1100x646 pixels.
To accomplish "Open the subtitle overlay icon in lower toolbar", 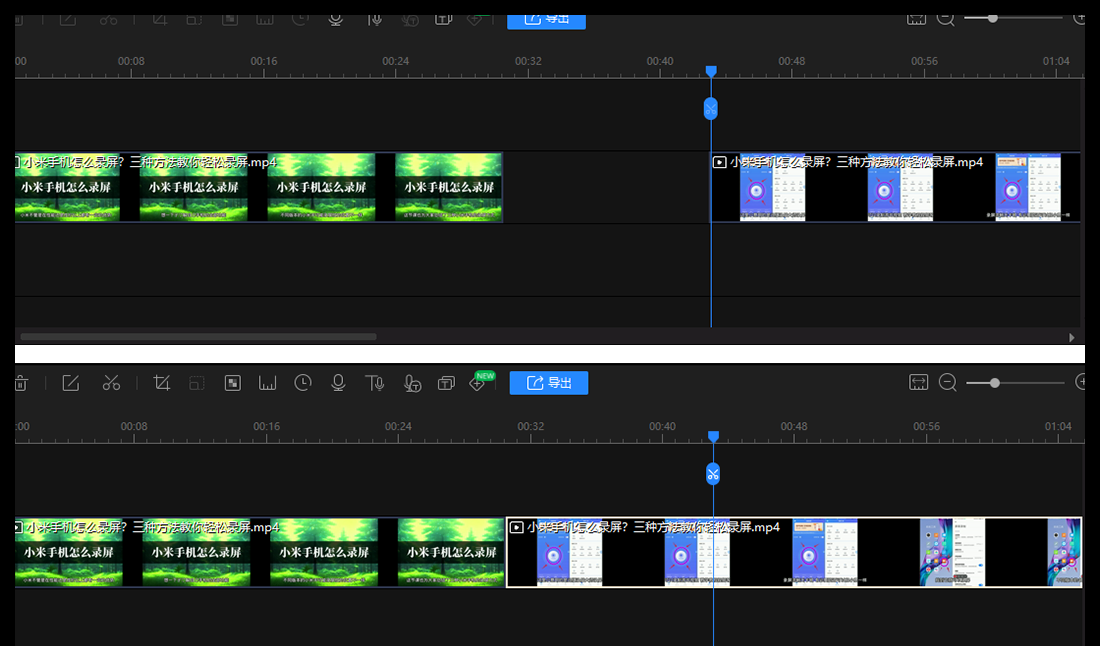I will 446,383.
